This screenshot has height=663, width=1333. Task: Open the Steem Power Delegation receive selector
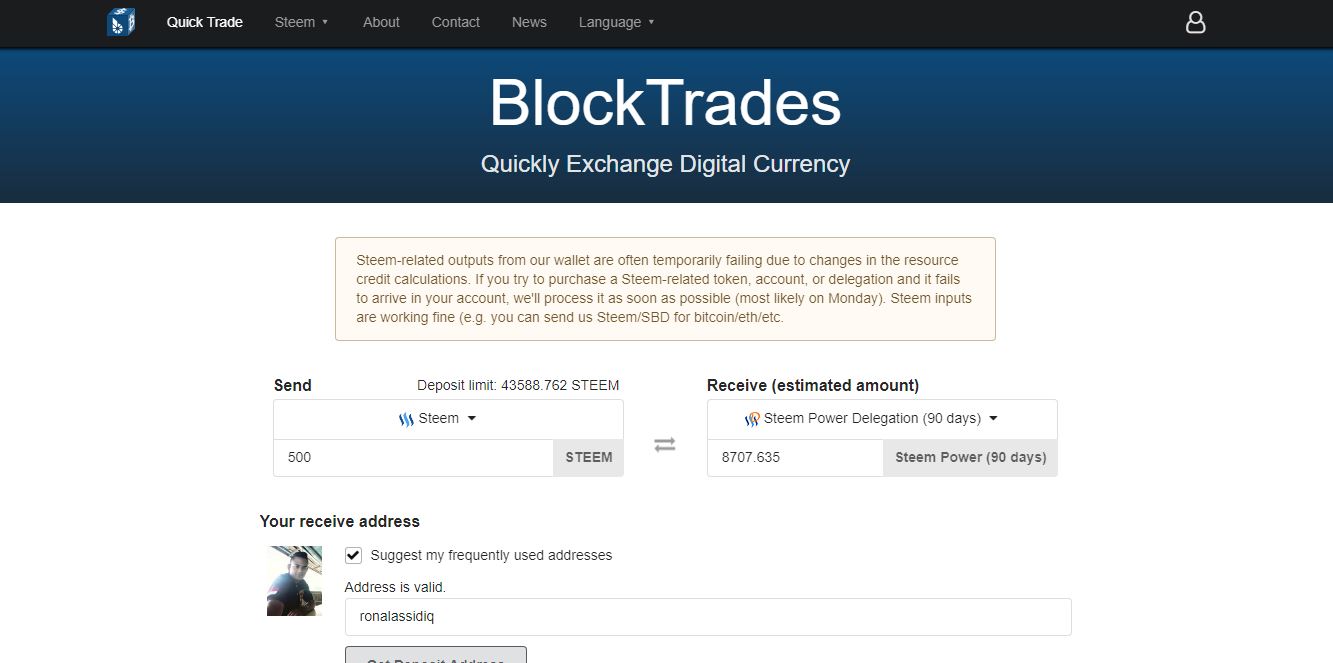click(882, 419)
